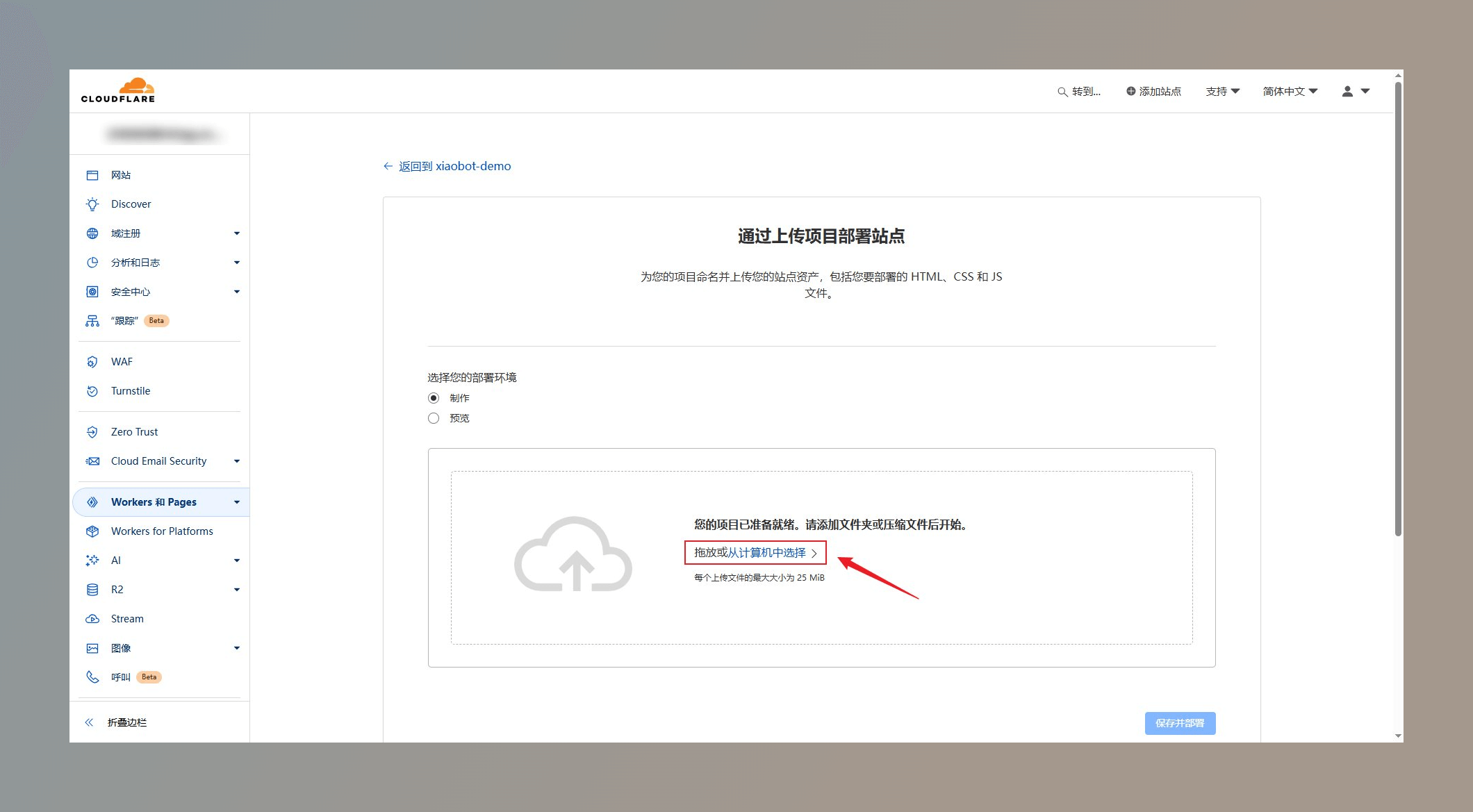Click text 每个上传文件的最大大小为 25 MiB
Screen dimensions: 1473x812
(759, 578)
